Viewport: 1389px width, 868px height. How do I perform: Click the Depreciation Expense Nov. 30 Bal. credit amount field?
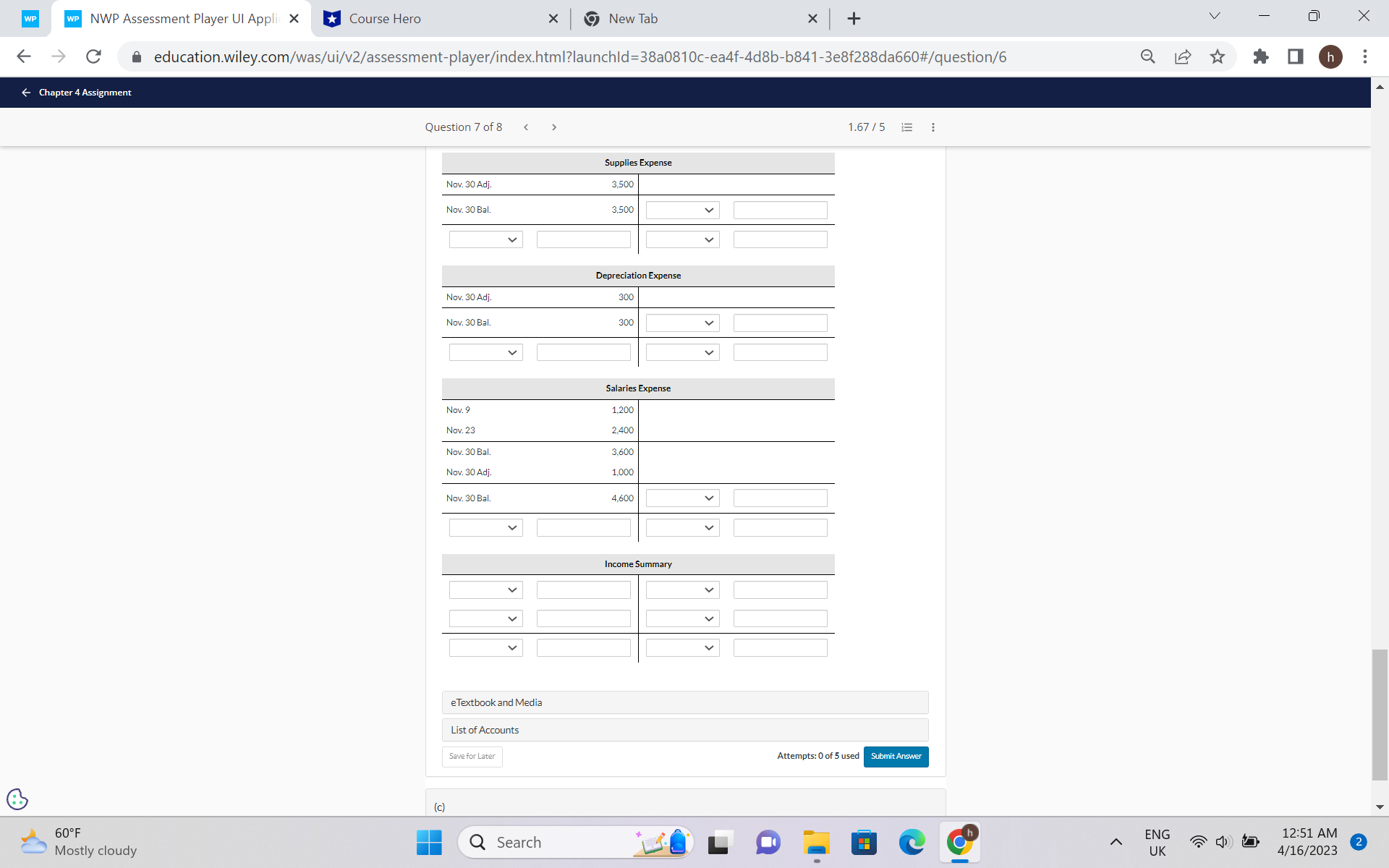tap(780, 323)
